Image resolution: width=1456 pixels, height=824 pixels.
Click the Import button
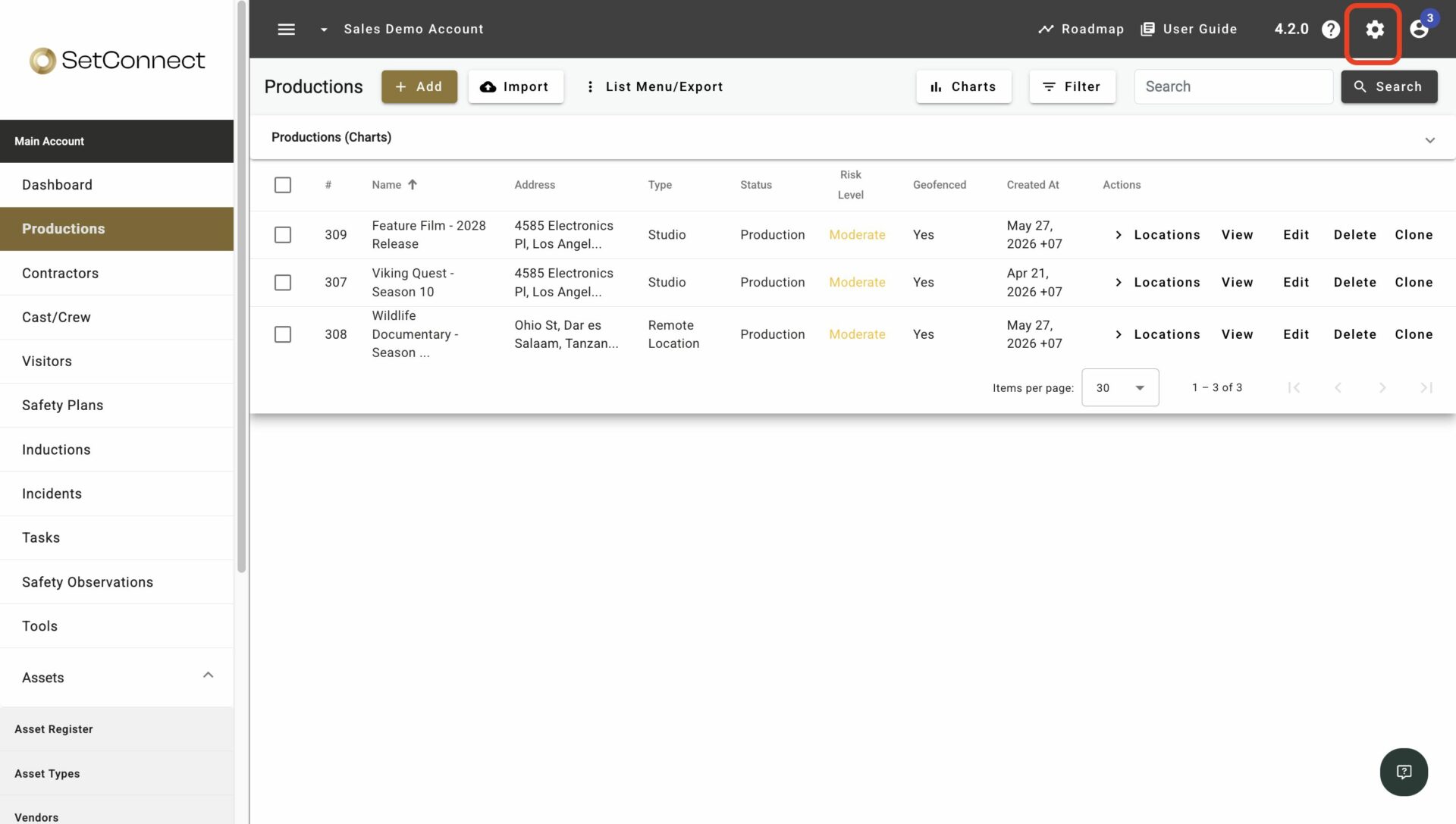(x=515, y=86)
